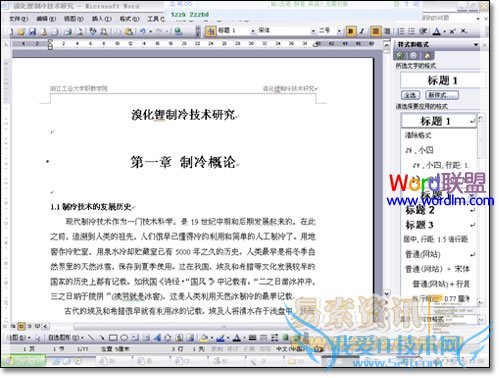Select the Arrow drawing tool
The height and width of the screenshot is (378, 500).
pos(102,338)
